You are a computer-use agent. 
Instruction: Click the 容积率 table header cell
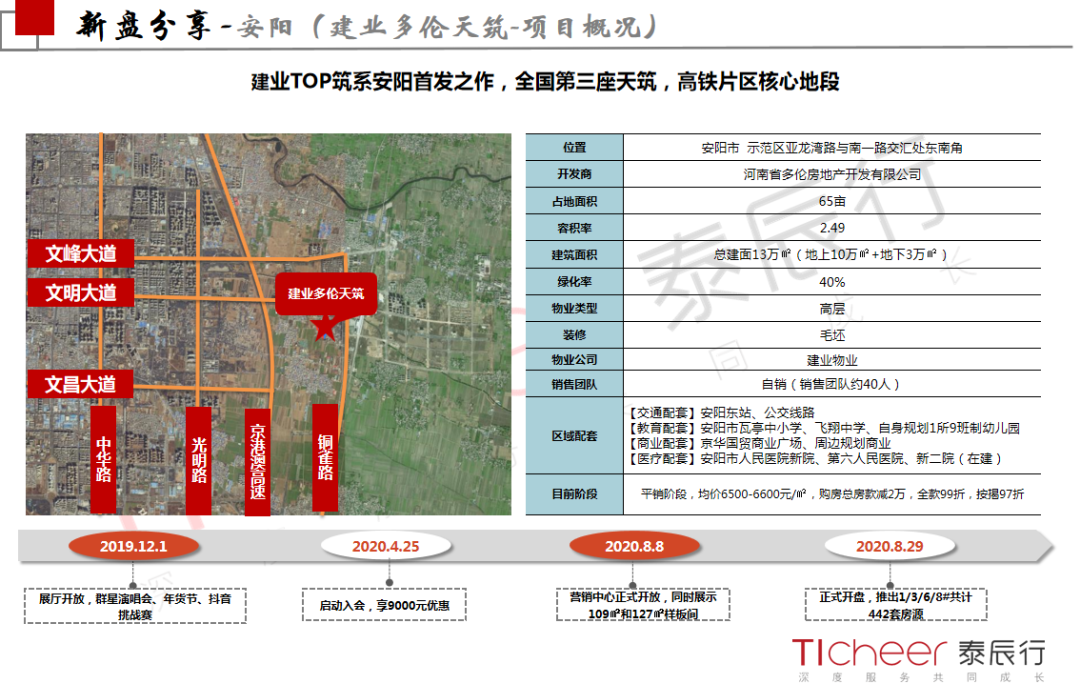pyautogui.click(x=574, y=228)
